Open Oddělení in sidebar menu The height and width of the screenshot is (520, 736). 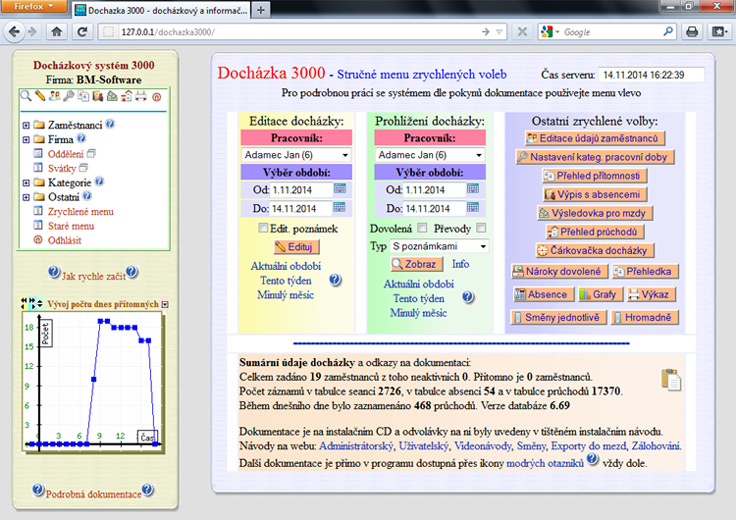coord(65,154)
